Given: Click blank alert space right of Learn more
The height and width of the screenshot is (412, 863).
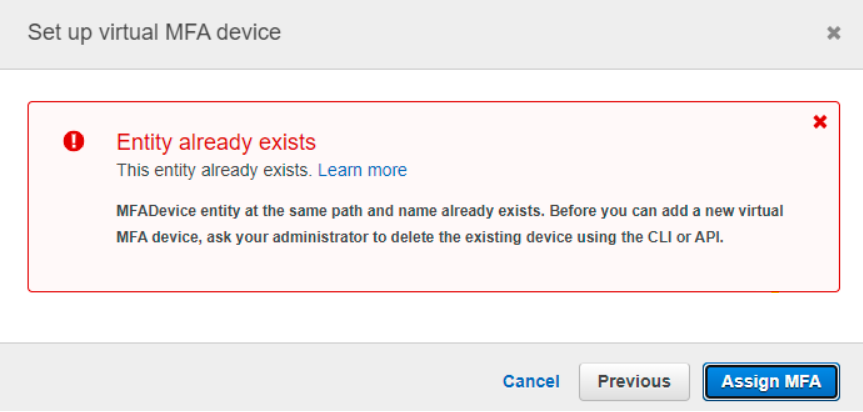Looking at the screenshot, I should (x=605, y=170).
